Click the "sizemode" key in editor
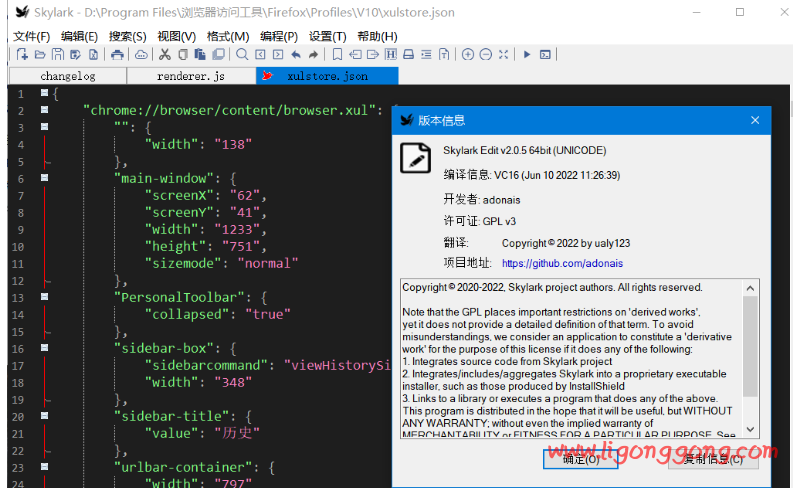The image size is (793, 488). click(x=183, y=263)
